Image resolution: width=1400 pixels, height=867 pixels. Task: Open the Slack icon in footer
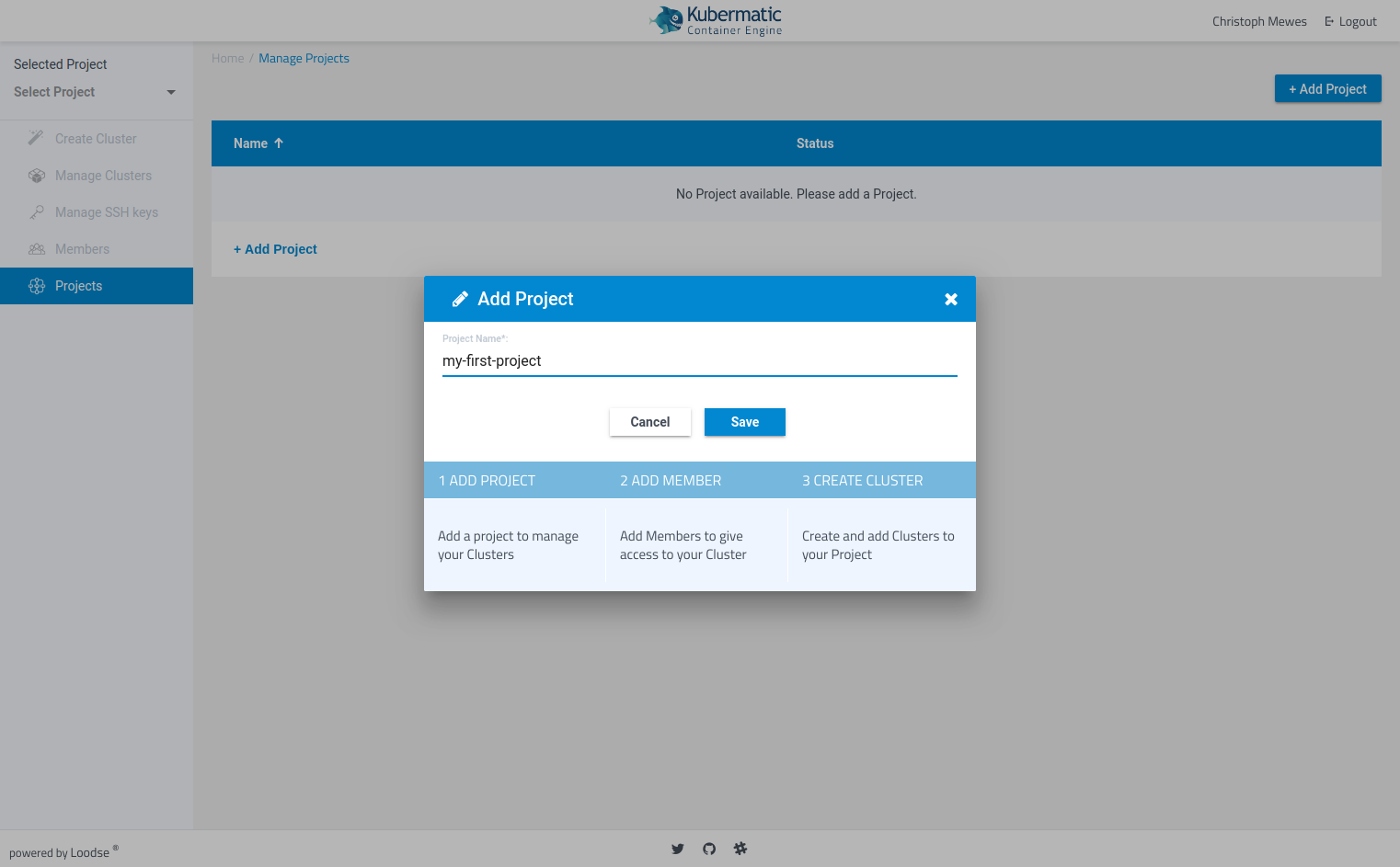pos(740,849)
